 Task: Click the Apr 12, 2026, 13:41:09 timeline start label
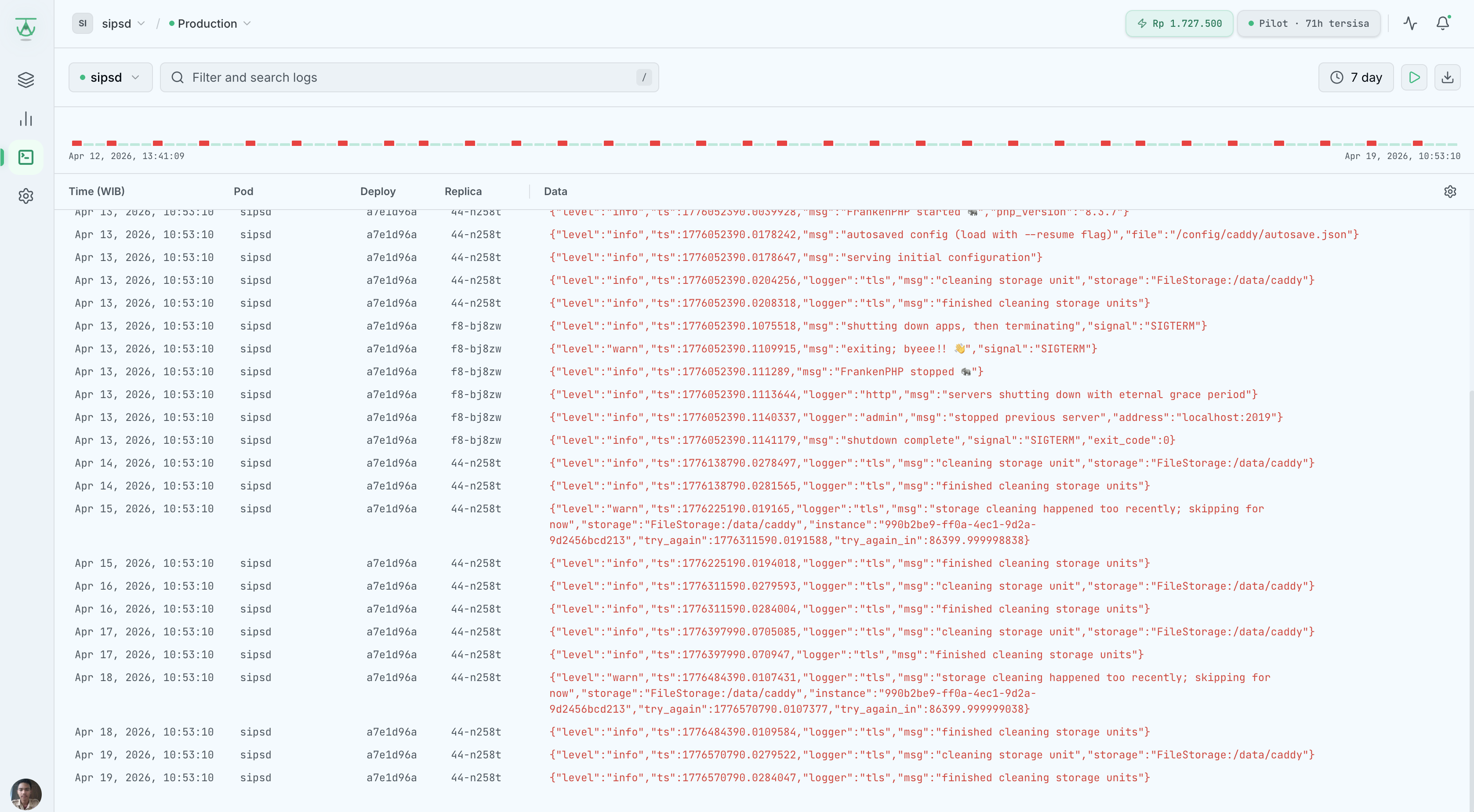pos(127,156)
